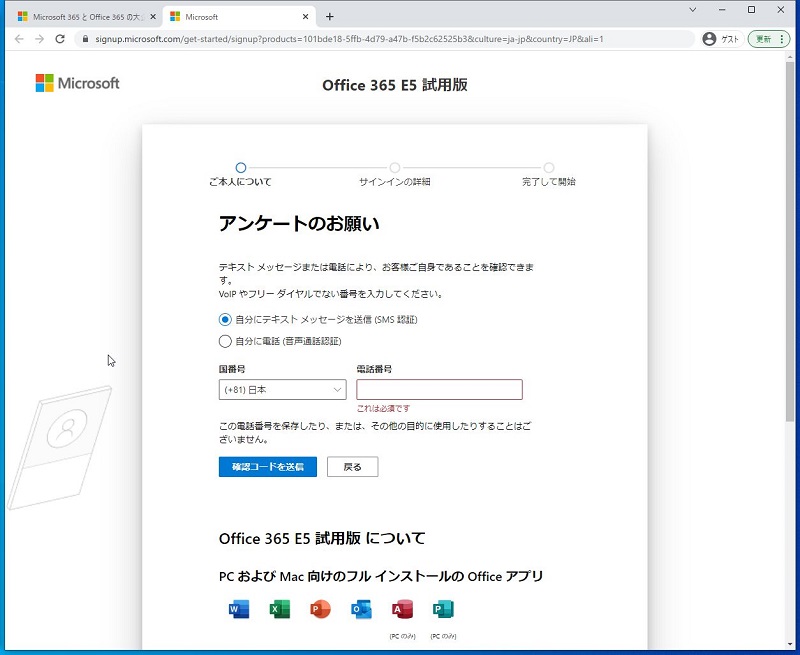This screenshot has height=655, width=800.
Task: Go back with browser back arrow
Action: [x=19, y=39]
